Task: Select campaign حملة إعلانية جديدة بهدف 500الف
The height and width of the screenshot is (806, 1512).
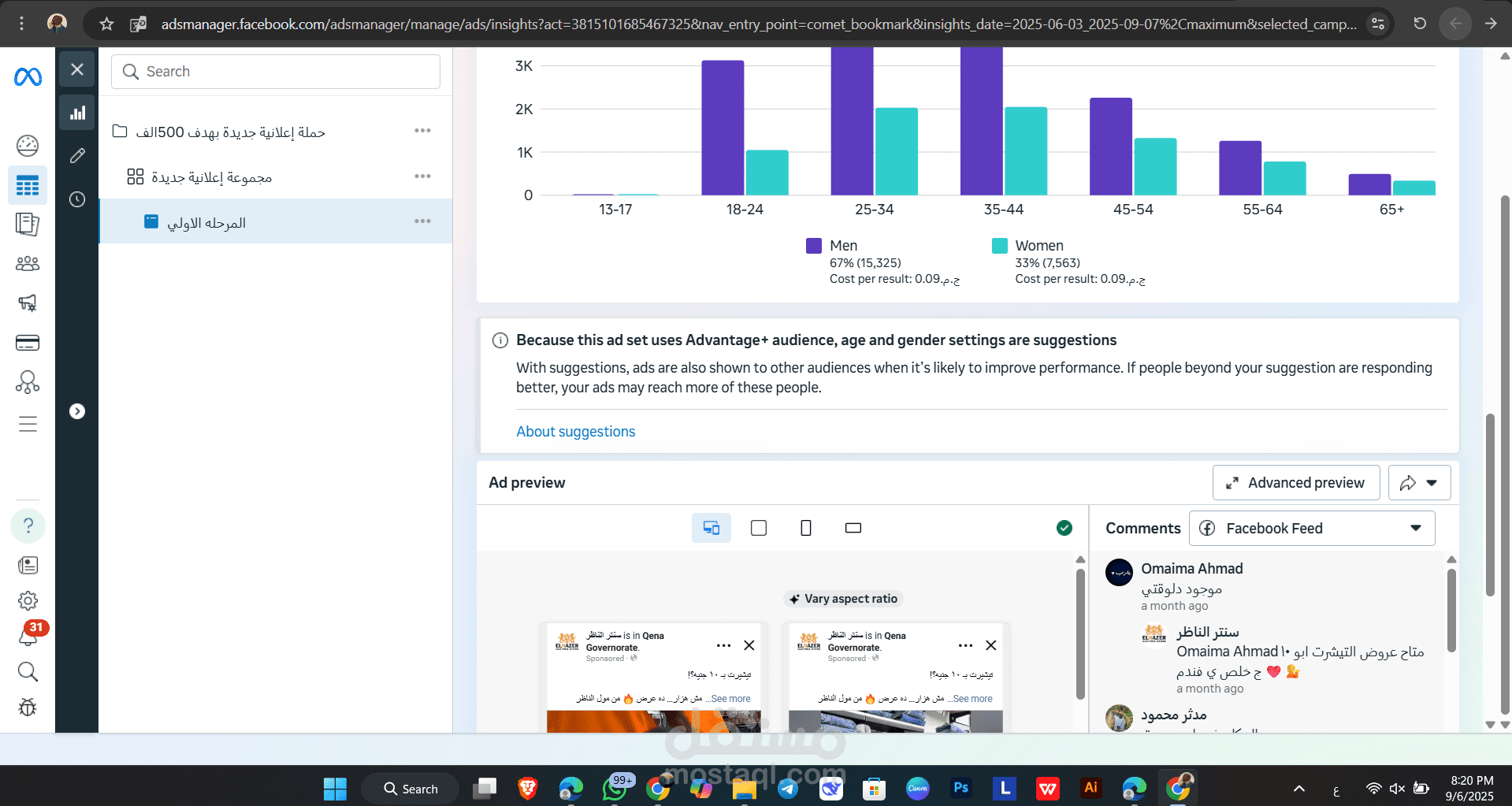Action: tap(230, 132)
